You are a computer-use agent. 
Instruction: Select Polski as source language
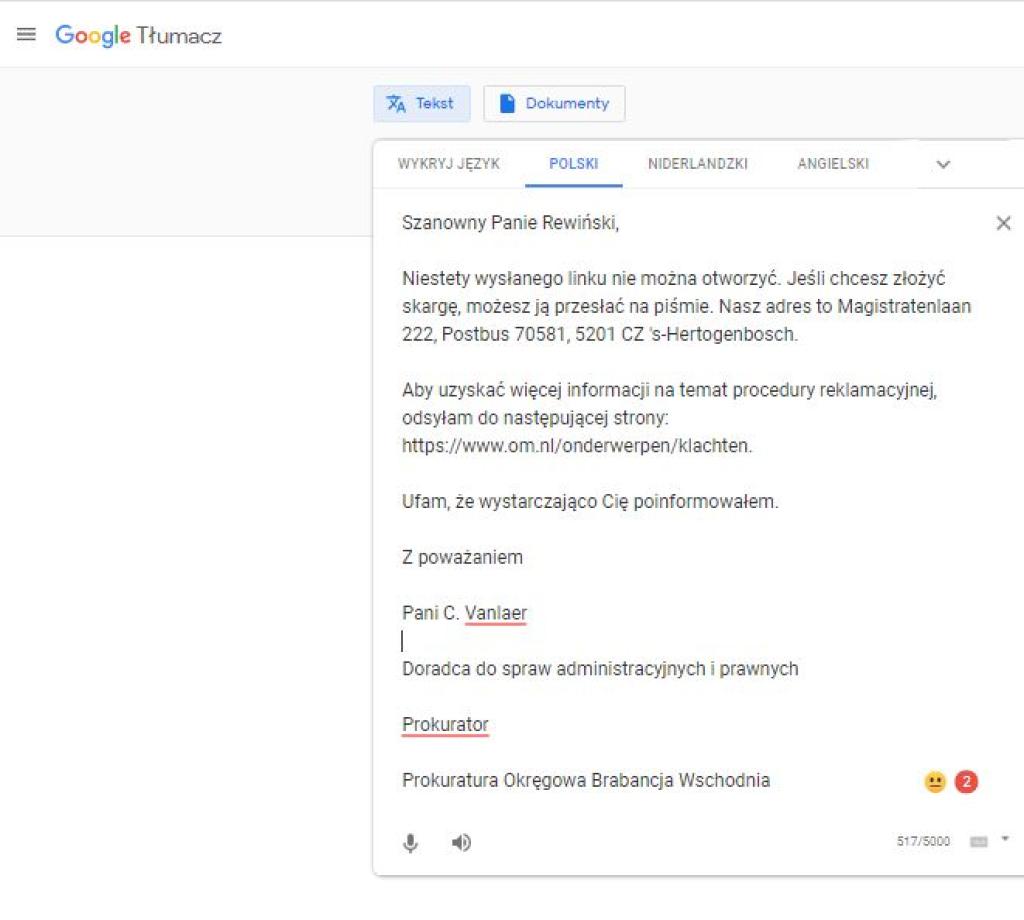[x=573, y=164]
